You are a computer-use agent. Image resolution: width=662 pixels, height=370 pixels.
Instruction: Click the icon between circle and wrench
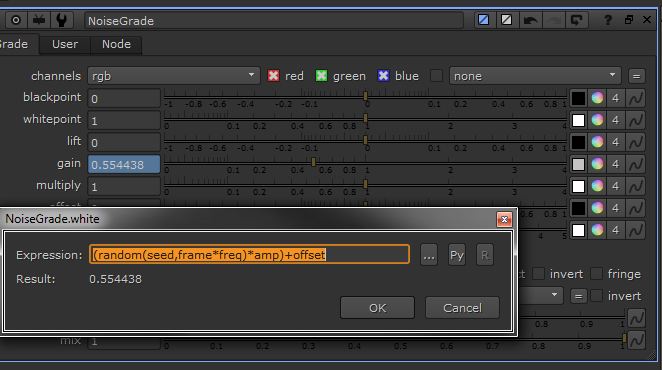[39, 20]
